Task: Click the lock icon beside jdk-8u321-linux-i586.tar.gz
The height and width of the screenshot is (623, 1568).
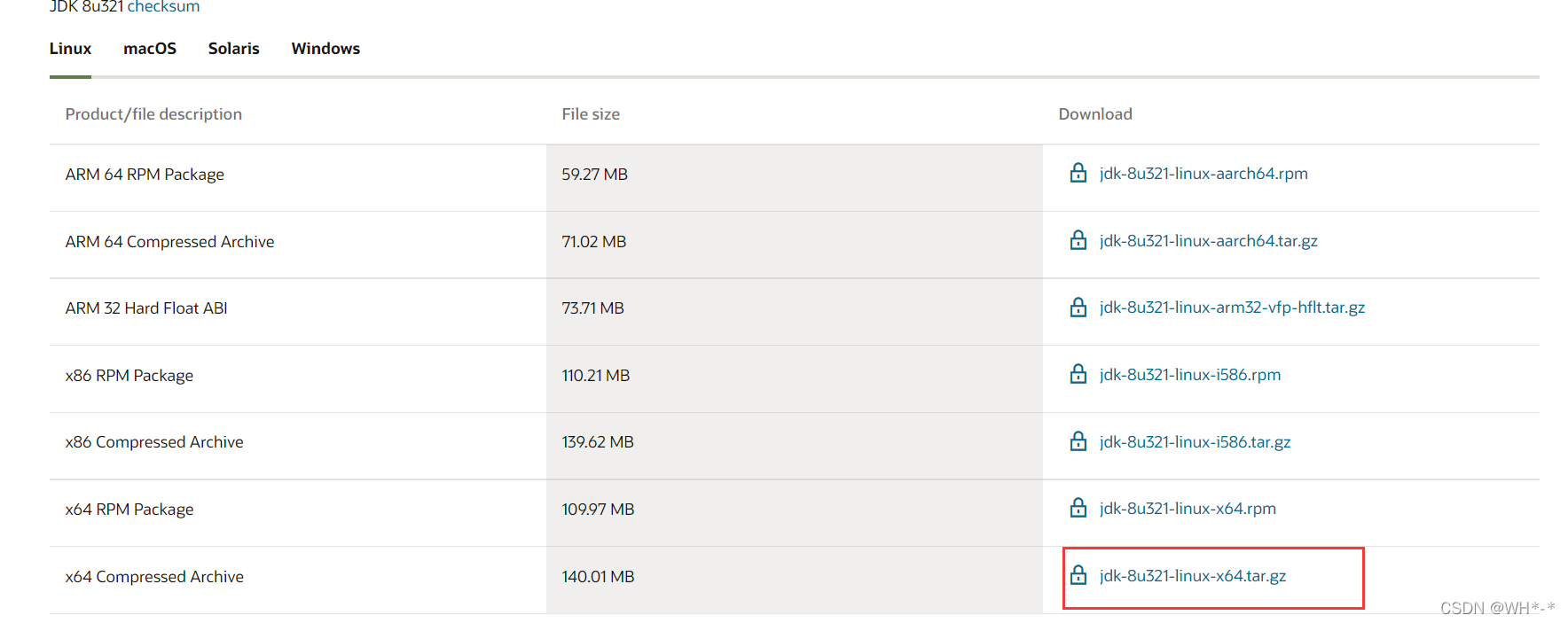Action: 1078,441
